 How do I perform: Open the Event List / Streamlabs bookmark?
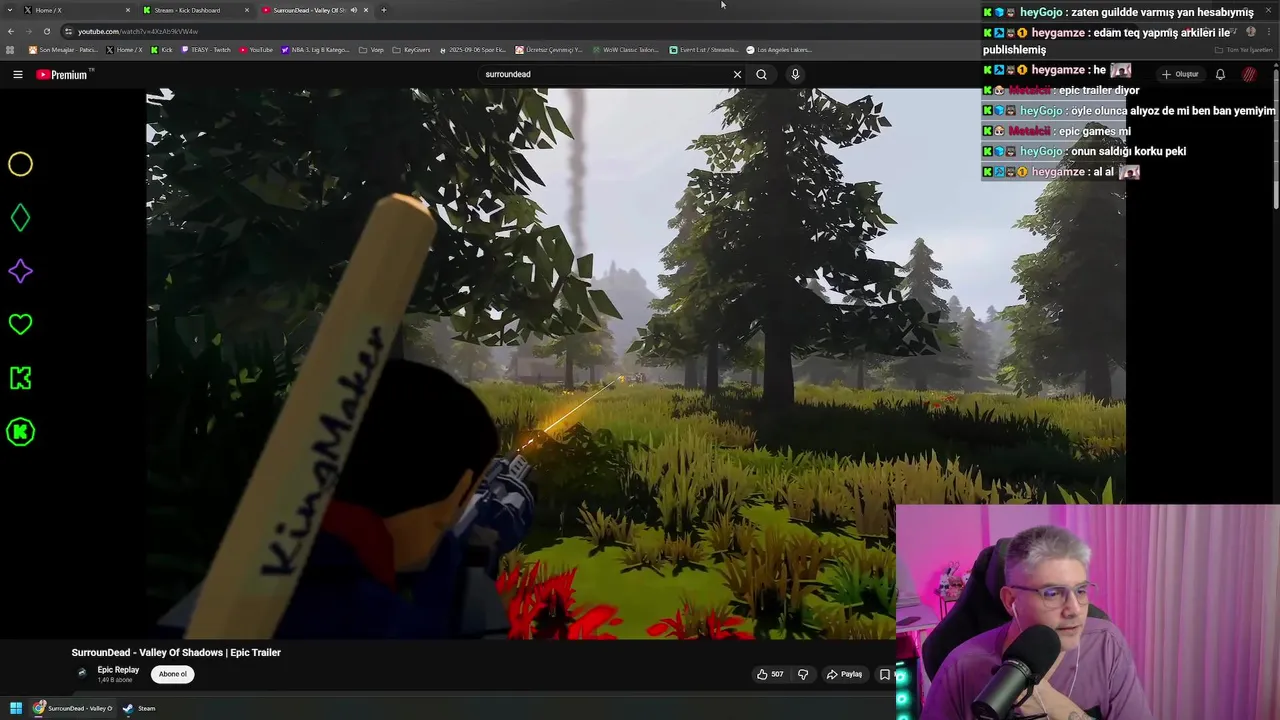(704, 50)
